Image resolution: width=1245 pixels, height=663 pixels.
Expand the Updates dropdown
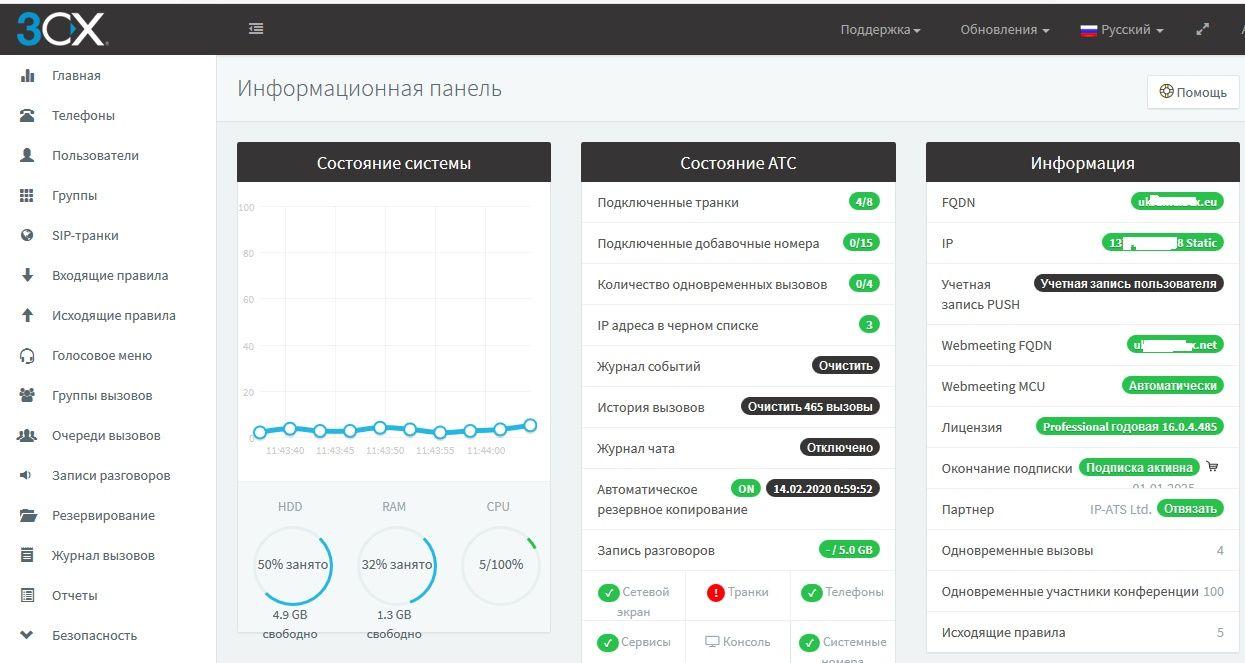[x=1004, y=30]
